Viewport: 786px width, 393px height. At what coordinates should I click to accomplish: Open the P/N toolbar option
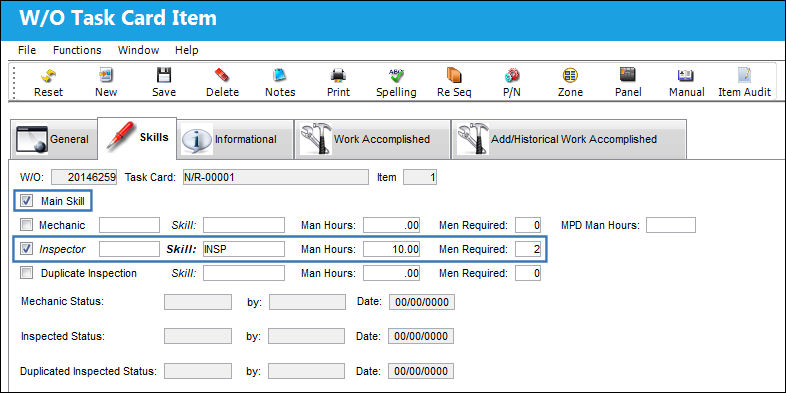click(x=512, y=76)
